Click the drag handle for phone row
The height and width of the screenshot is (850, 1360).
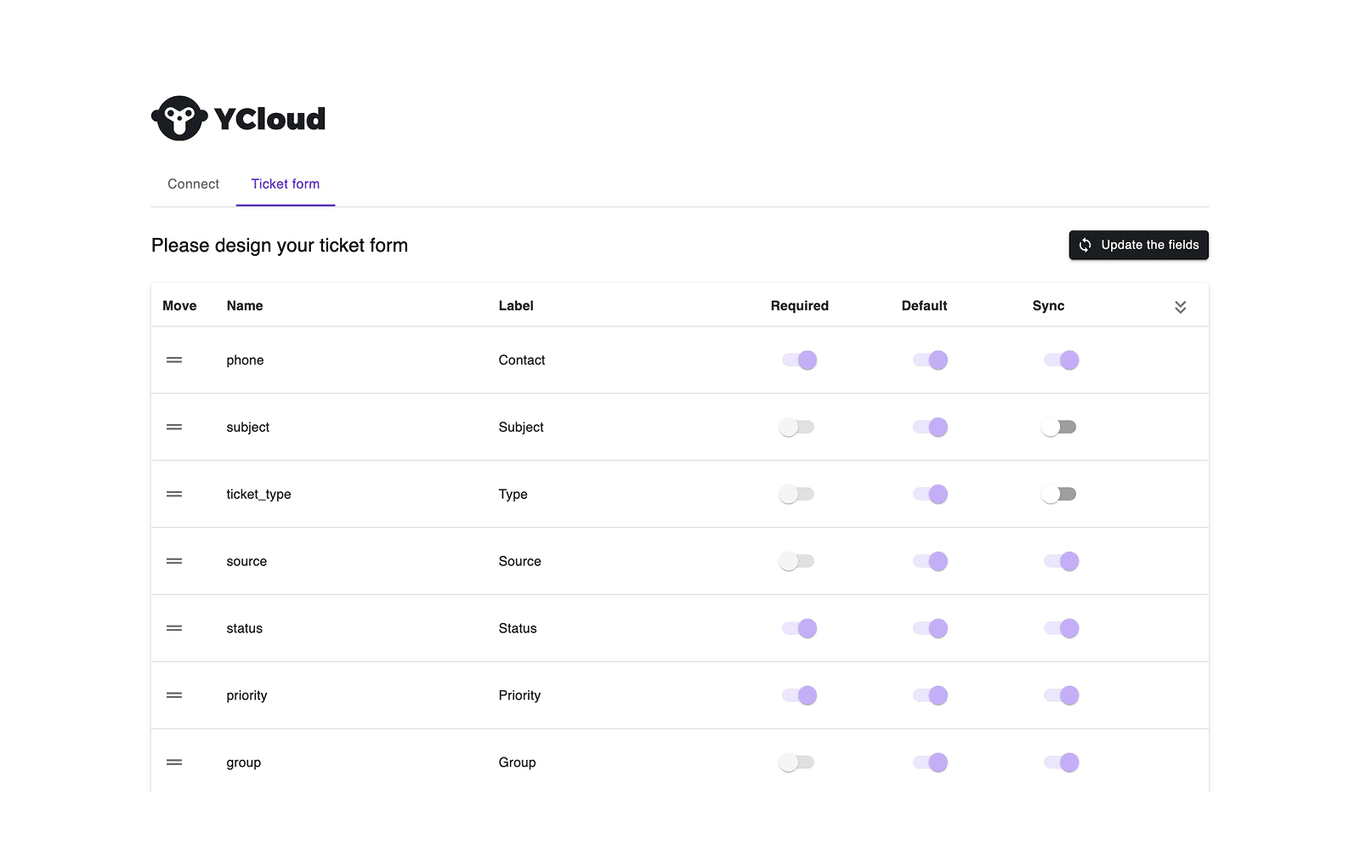coord(174,360)
